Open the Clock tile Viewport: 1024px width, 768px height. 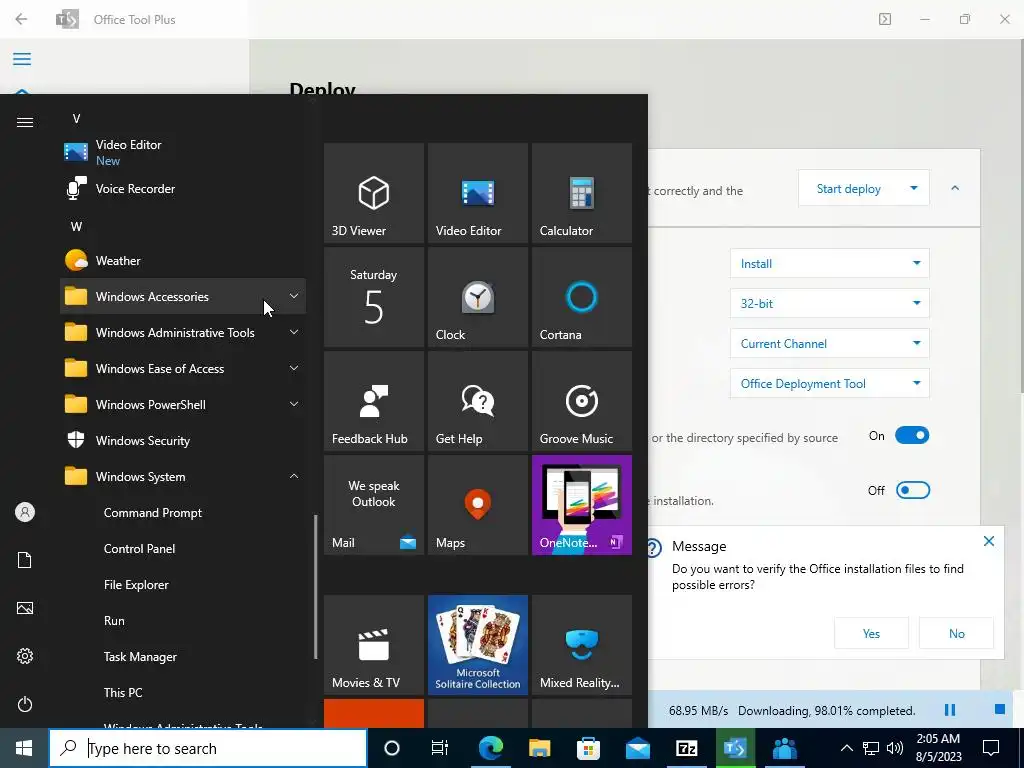[477, 296]
